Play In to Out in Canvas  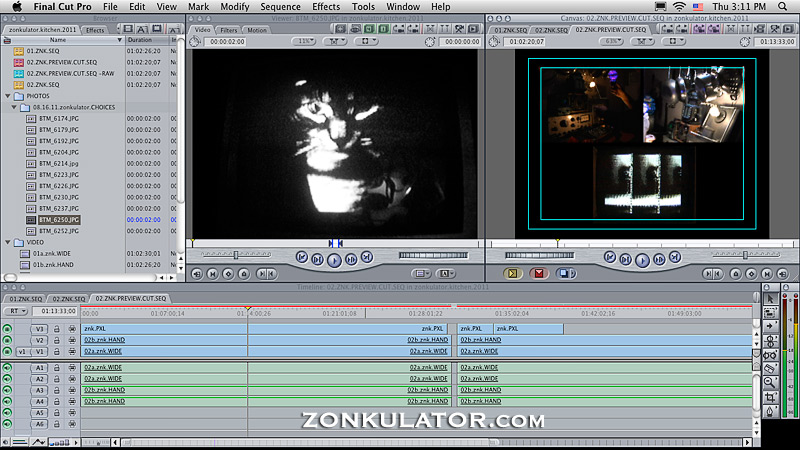(626, 260)
